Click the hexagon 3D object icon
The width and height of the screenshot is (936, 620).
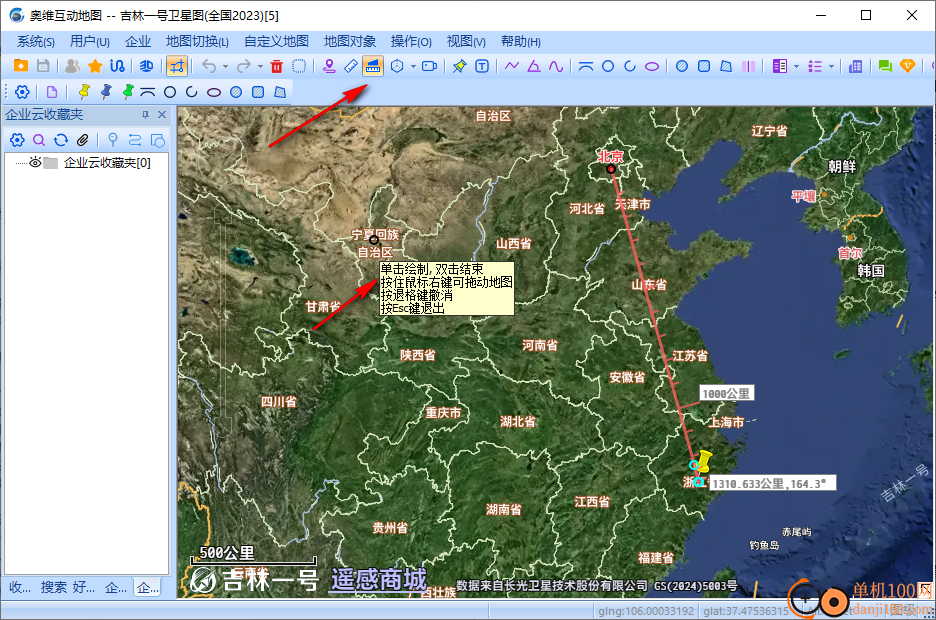point(397,66)
